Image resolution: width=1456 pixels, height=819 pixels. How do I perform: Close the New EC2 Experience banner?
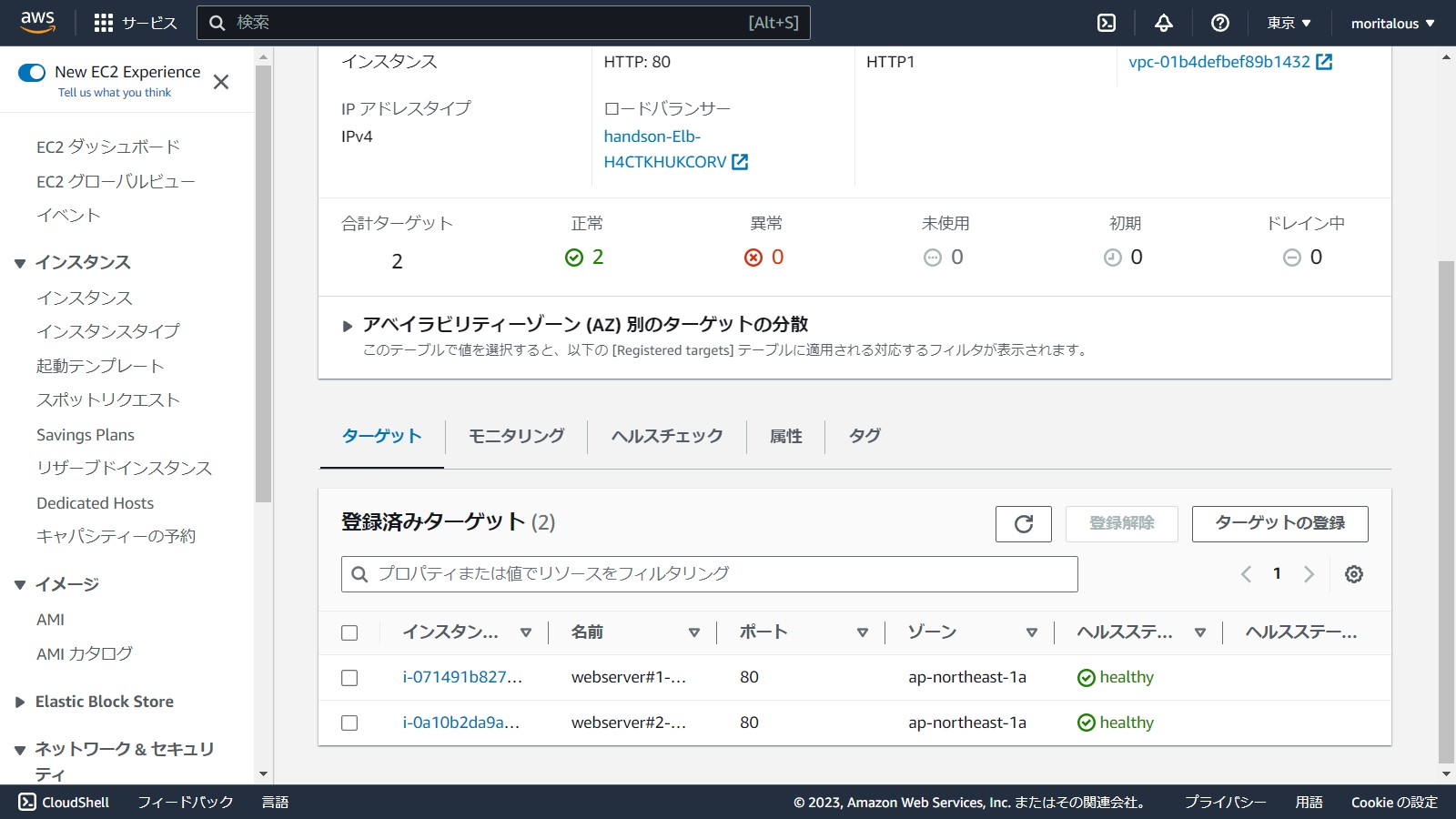pos(220,82)
